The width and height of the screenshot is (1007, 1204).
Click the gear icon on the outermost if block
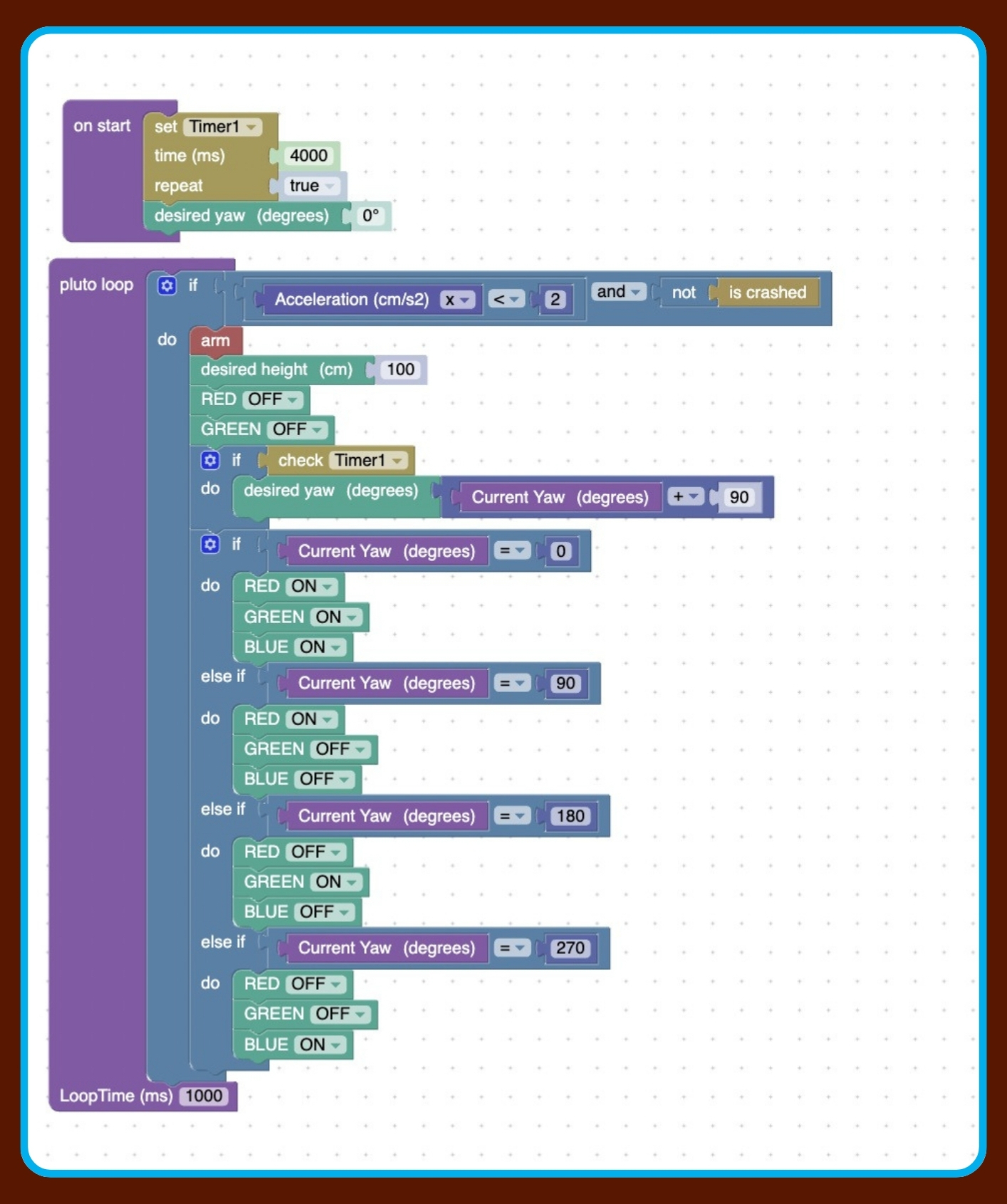click(167, 286)
